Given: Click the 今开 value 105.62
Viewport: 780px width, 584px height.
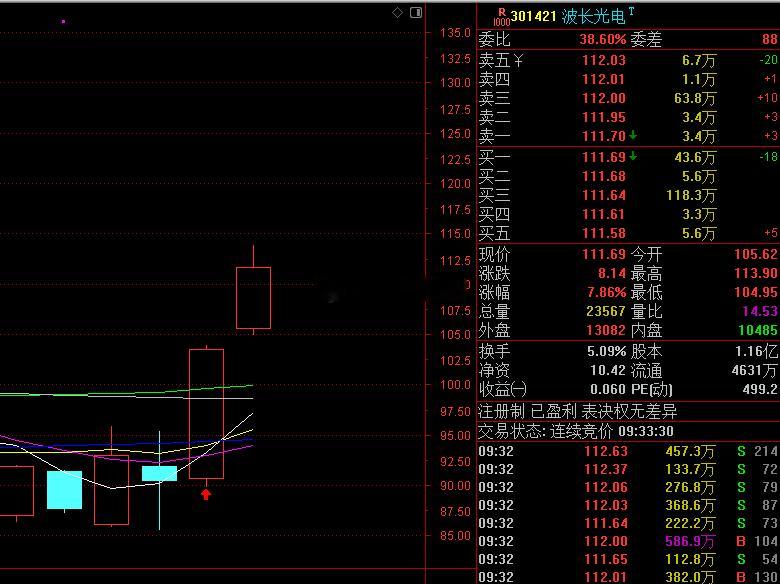Looking at the screenshot, I should tap(756, 255).
